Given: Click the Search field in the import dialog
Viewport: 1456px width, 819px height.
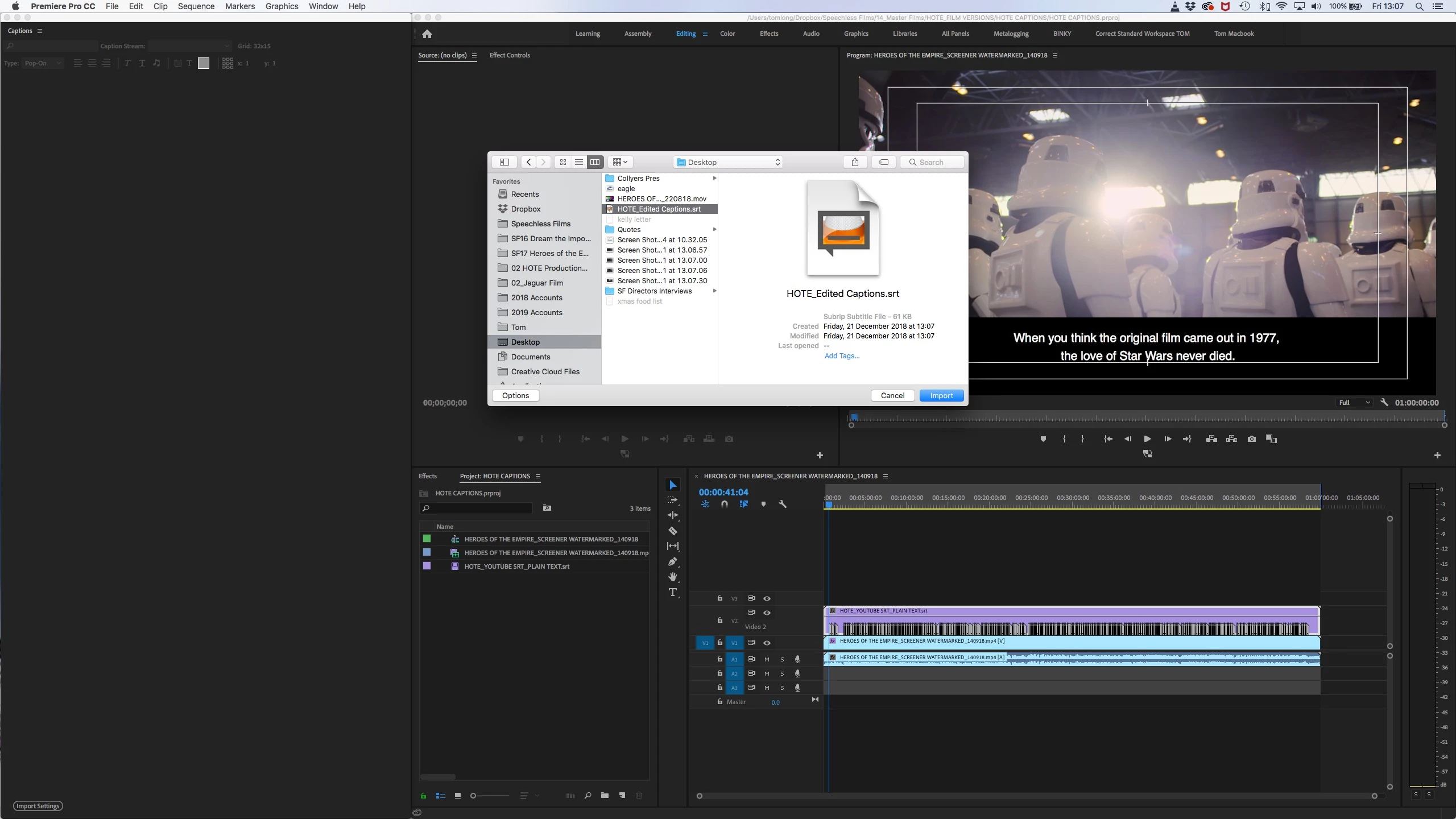Looking at the screenshot, I should [x=933, y=162].
